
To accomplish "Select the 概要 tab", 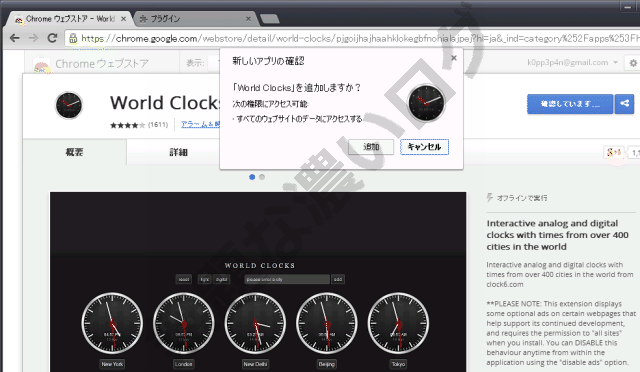I will point(74,152).
